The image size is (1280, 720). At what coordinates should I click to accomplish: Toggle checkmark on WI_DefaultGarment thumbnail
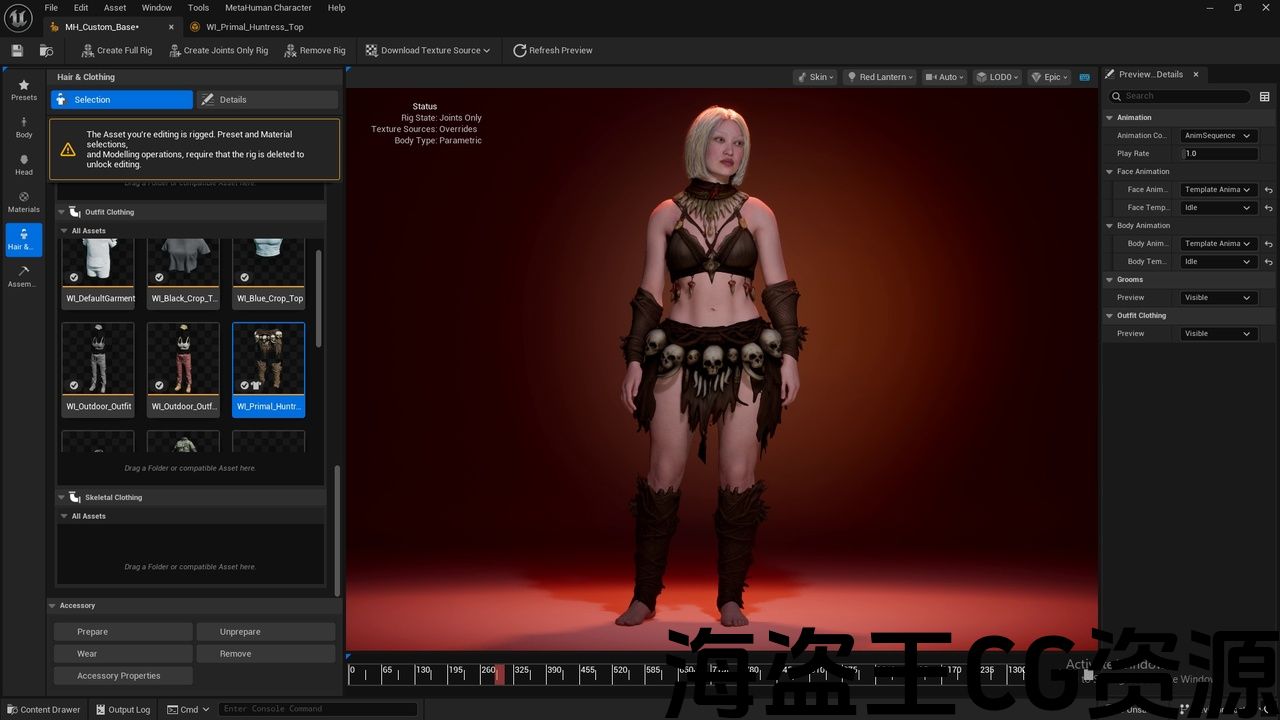(x=74, y=278)
